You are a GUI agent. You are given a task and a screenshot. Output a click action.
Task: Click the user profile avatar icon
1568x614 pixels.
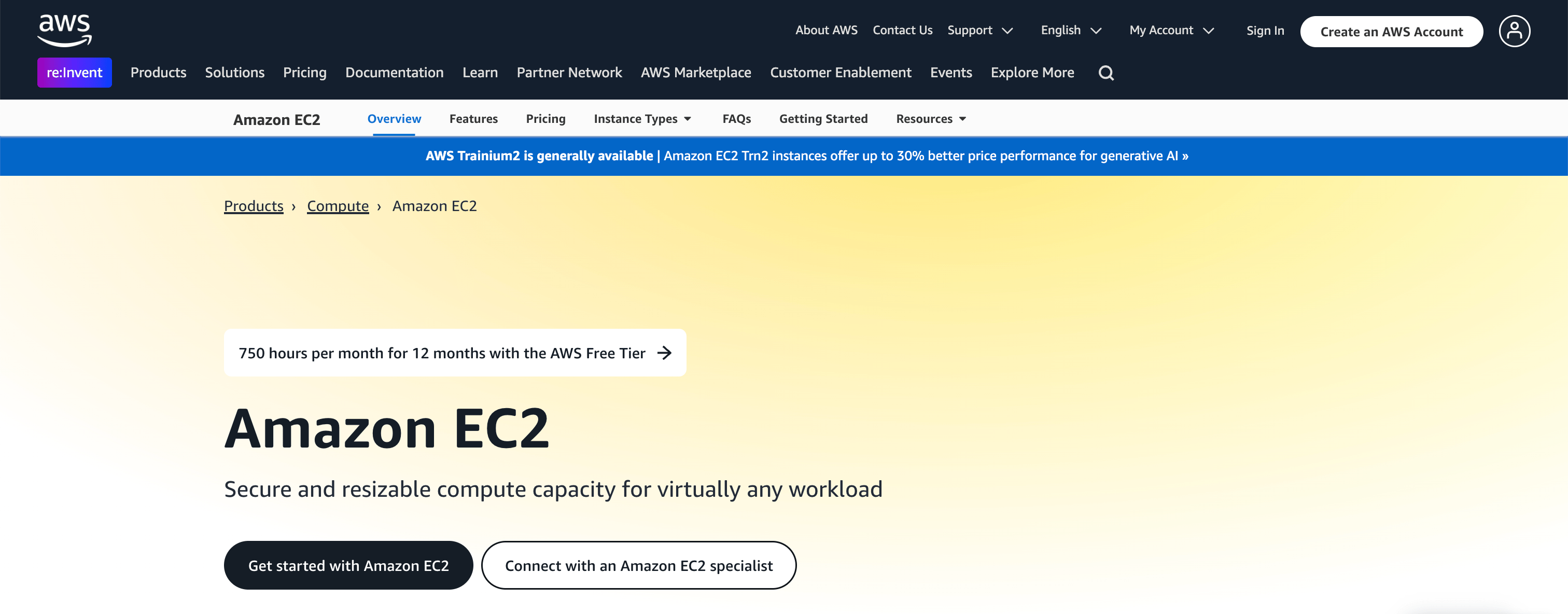point(1514,31)
